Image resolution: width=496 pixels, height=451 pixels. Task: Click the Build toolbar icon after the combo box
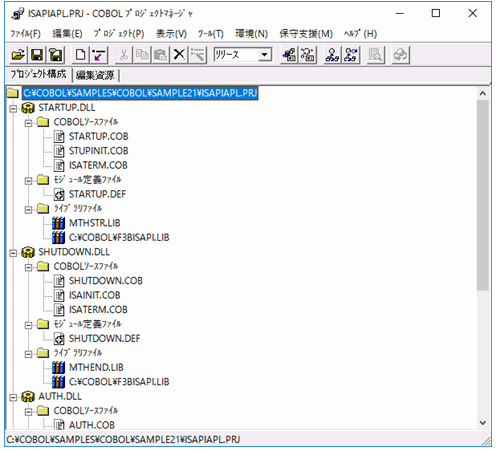[289, 55]
